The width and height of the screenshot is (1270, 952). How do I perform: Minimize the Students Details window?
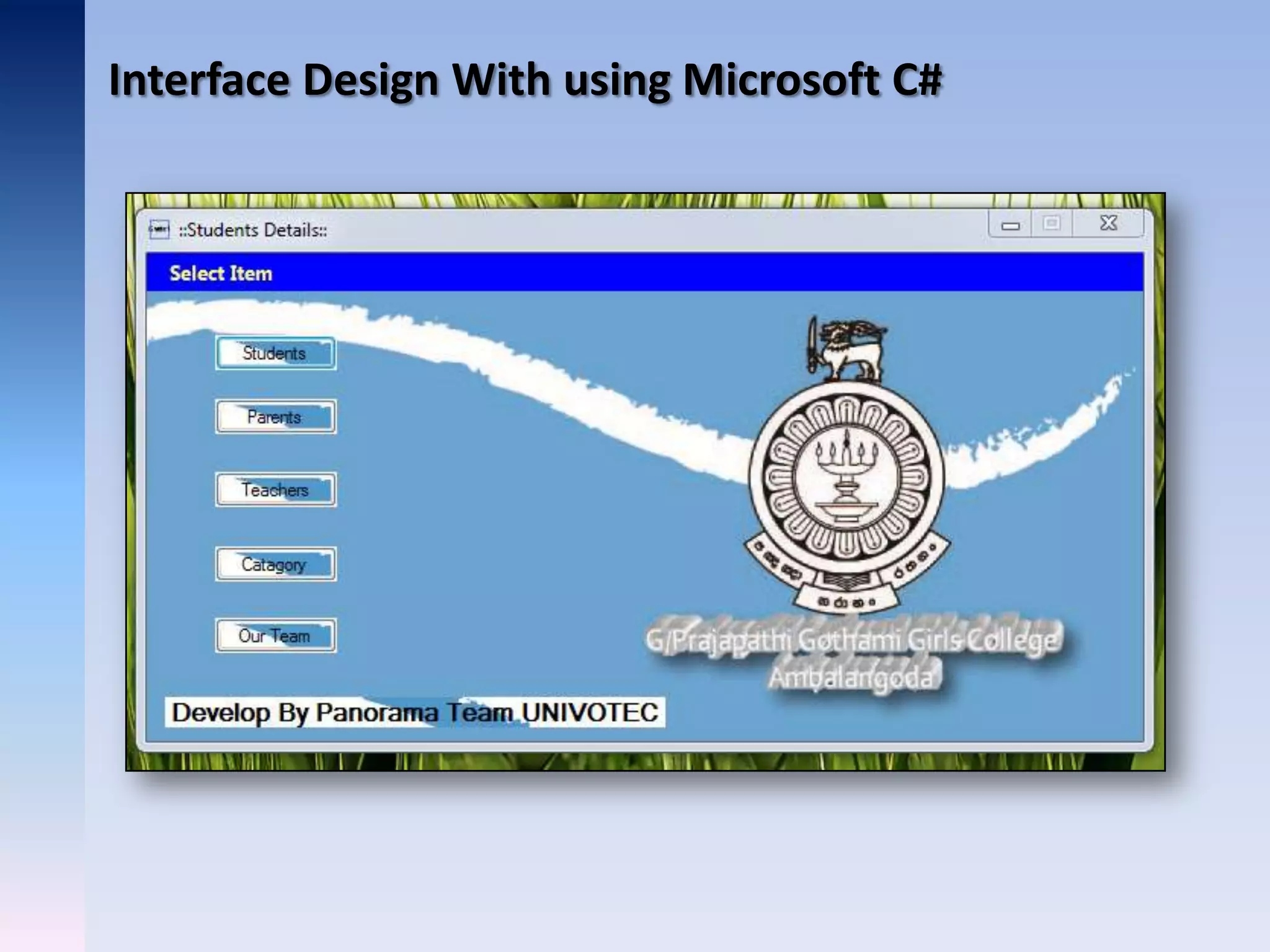click(x=1010, y=224)
